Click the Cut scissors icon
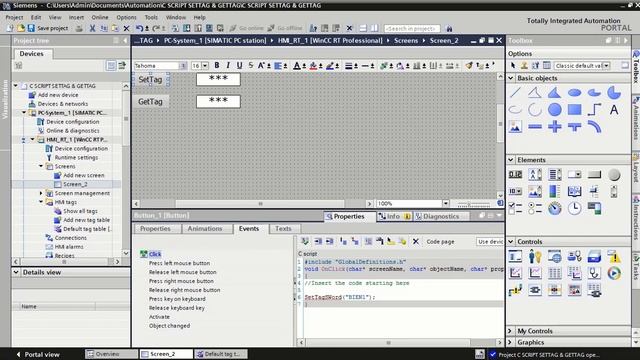This screenshot has height=360, width=640. click(92, 28)
